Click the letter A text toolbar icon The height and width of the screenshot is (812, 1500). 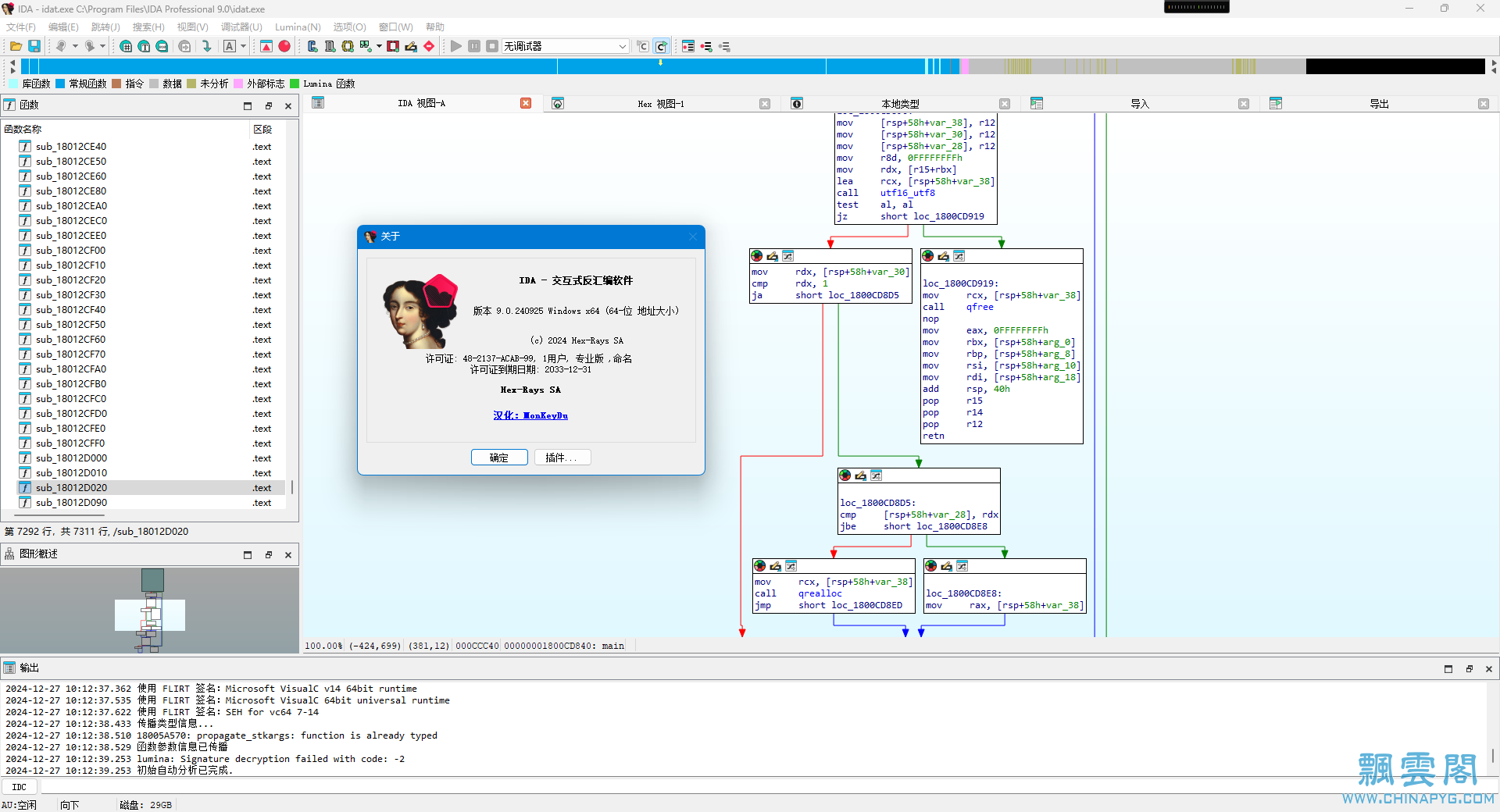tap(230, 47)
